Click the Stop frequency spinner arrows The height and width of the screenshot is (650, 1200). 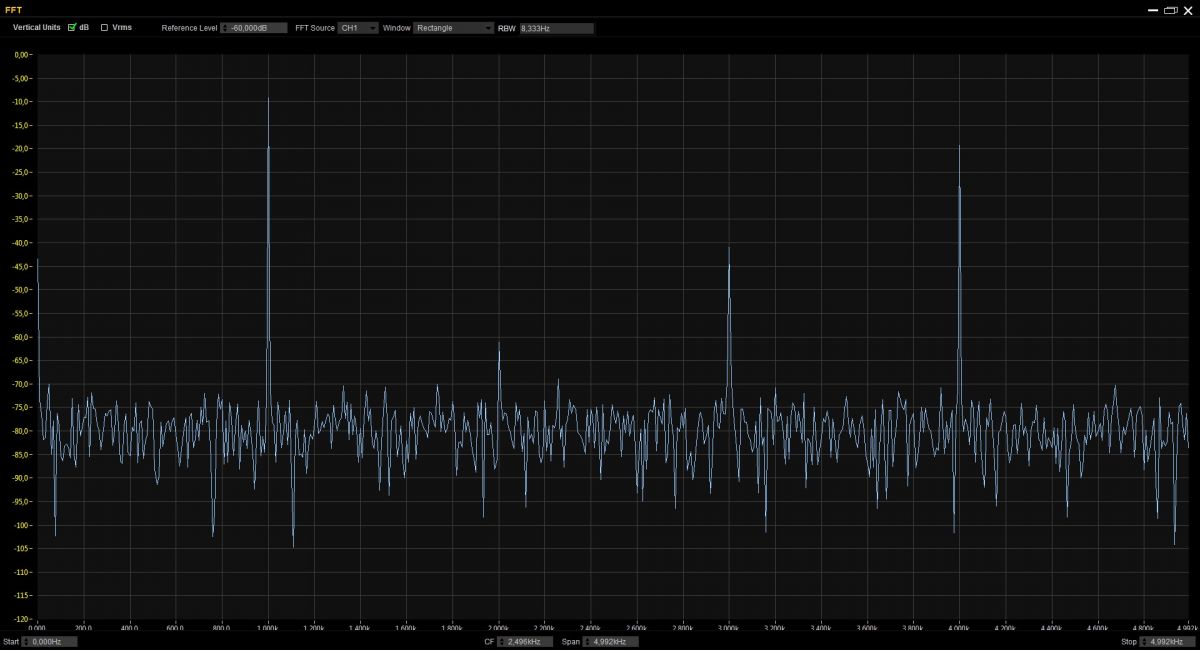click(1144, 642)
